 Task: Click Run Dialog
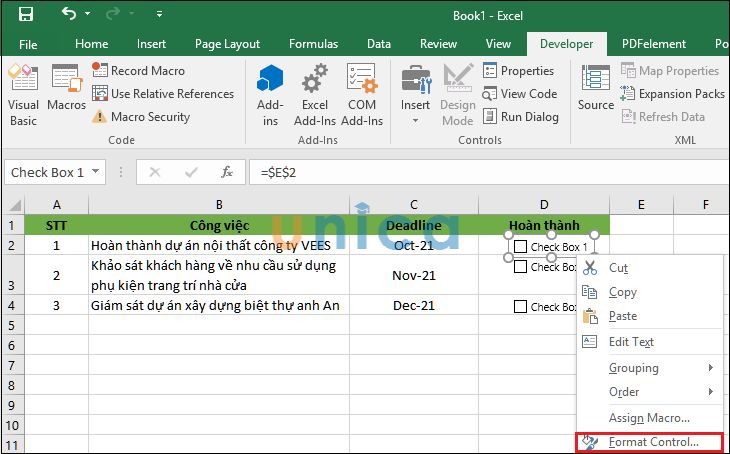[x=520, y=116]
